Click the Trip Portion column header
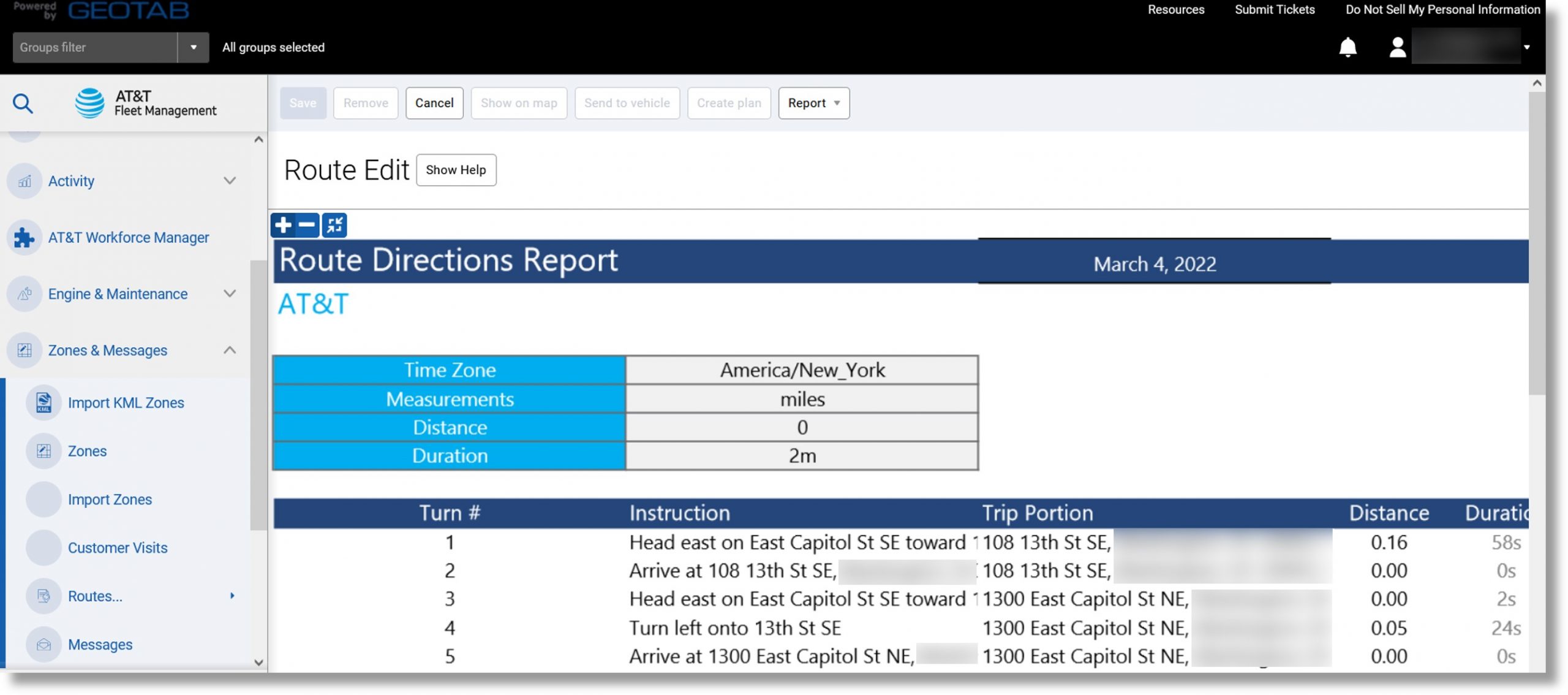 tap(1038, 513)
